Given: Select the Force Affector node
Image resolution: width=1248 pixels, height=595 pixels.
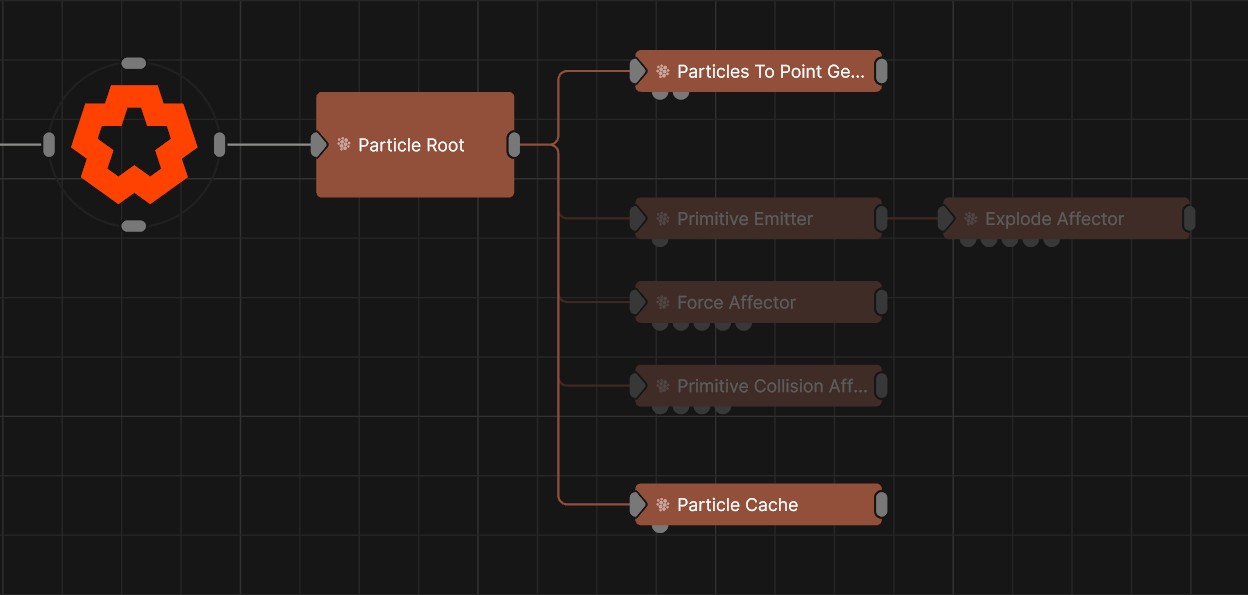Looking at the screenshot, I should (760, 302).
